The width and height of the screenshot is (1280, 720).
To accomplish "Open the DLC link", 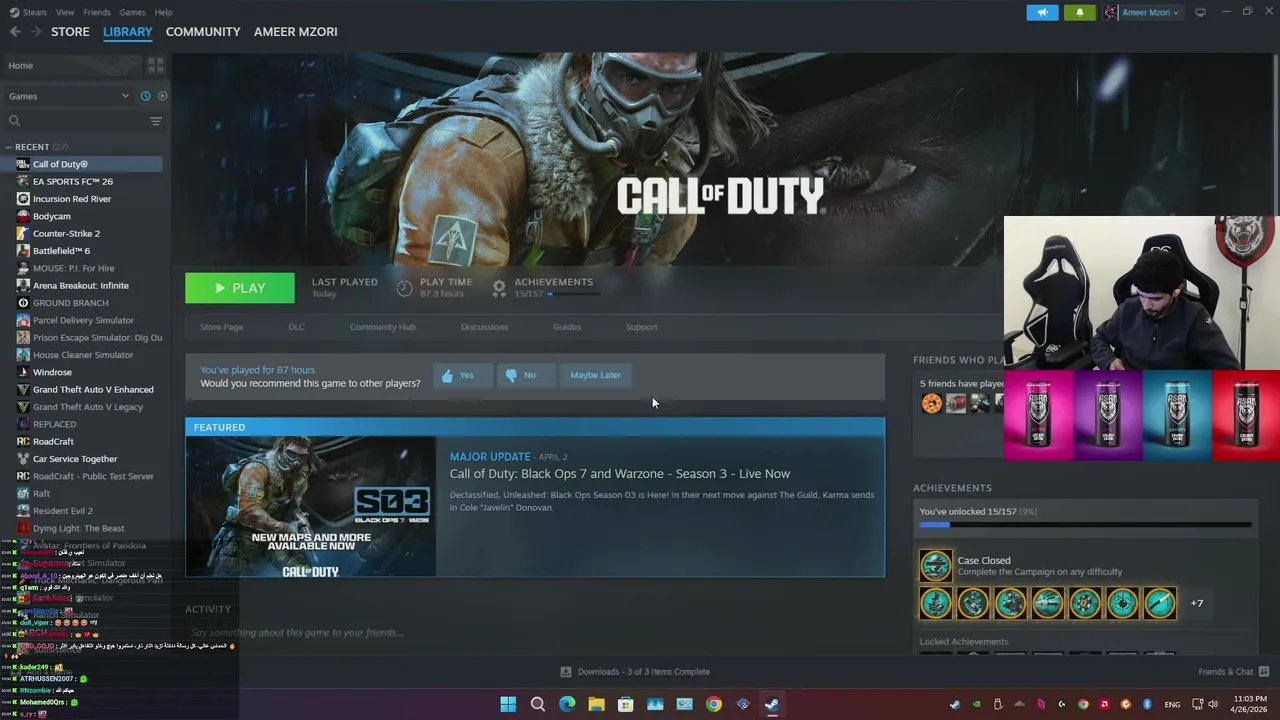I will pos(297,327).
